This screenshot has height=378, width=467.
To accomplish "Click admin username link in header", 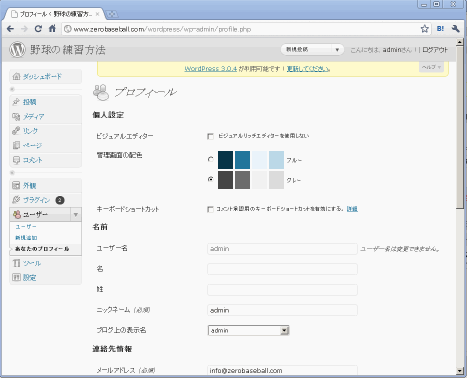I will 392,50.
